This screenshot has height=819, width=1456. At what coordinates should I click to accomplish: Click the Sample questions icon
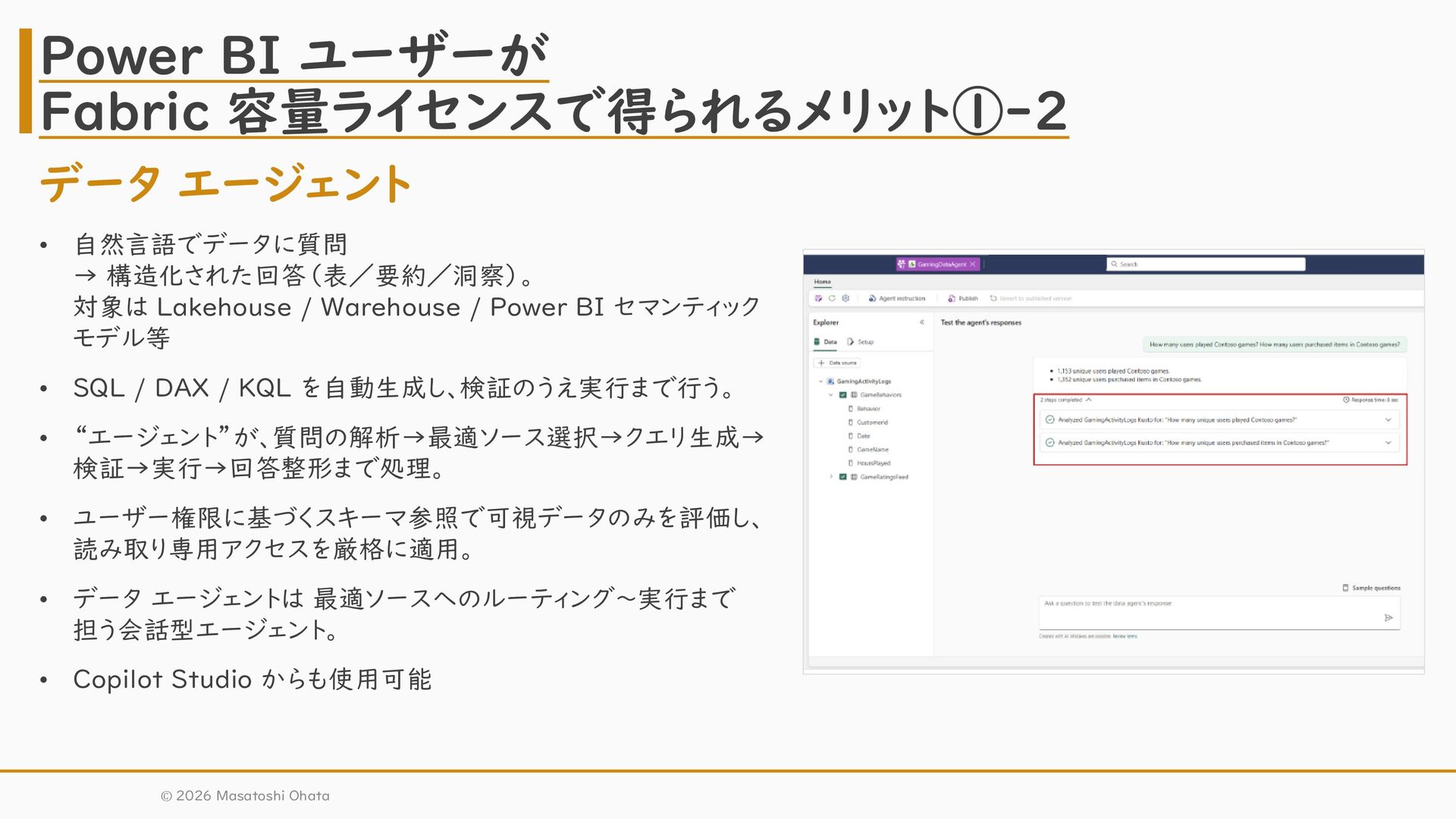[x=1345, y=588]
